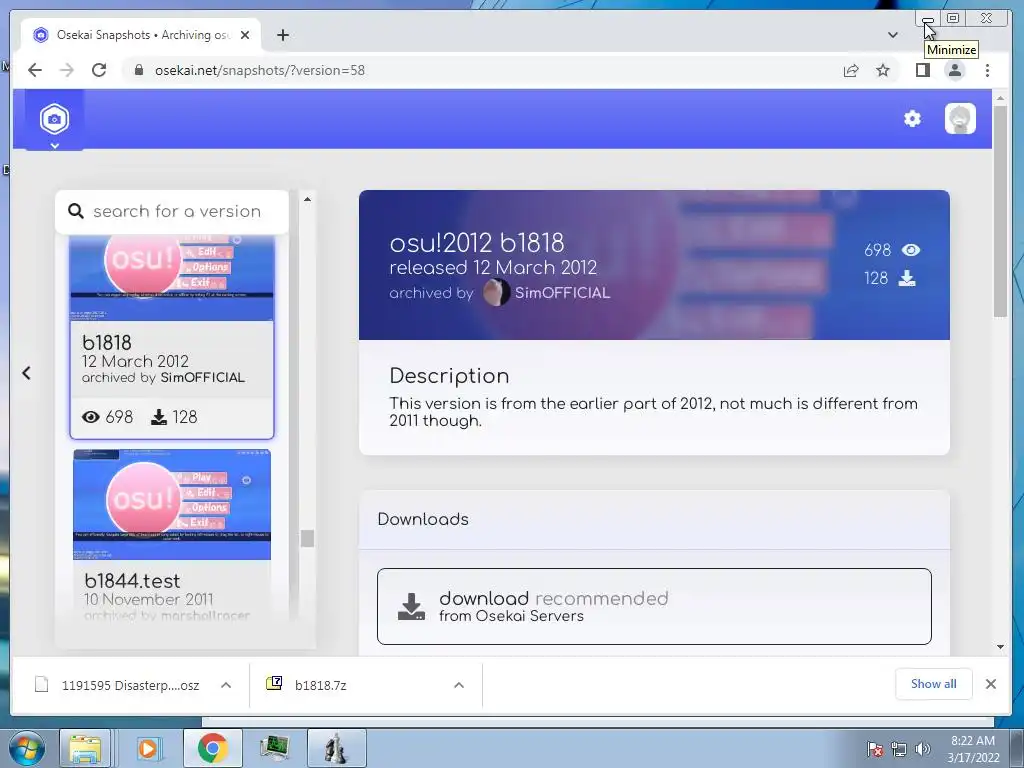Click the page scroll-down arrow

point(1000,647)
